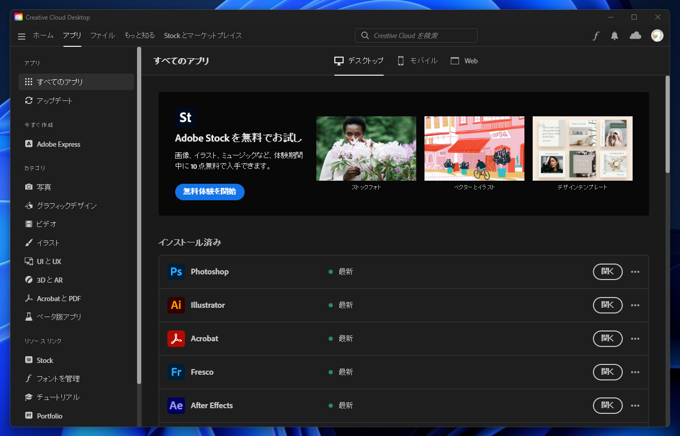Click the Fresco app icon
The height and width of the screenshot is (436, 680).
click(176, 372)
